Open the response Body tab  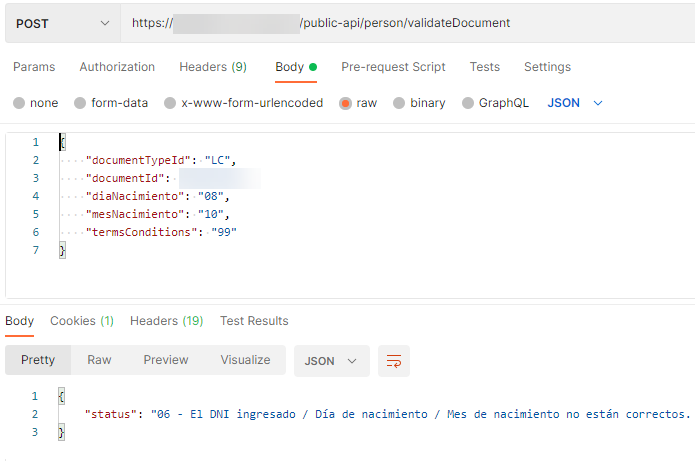20,321
